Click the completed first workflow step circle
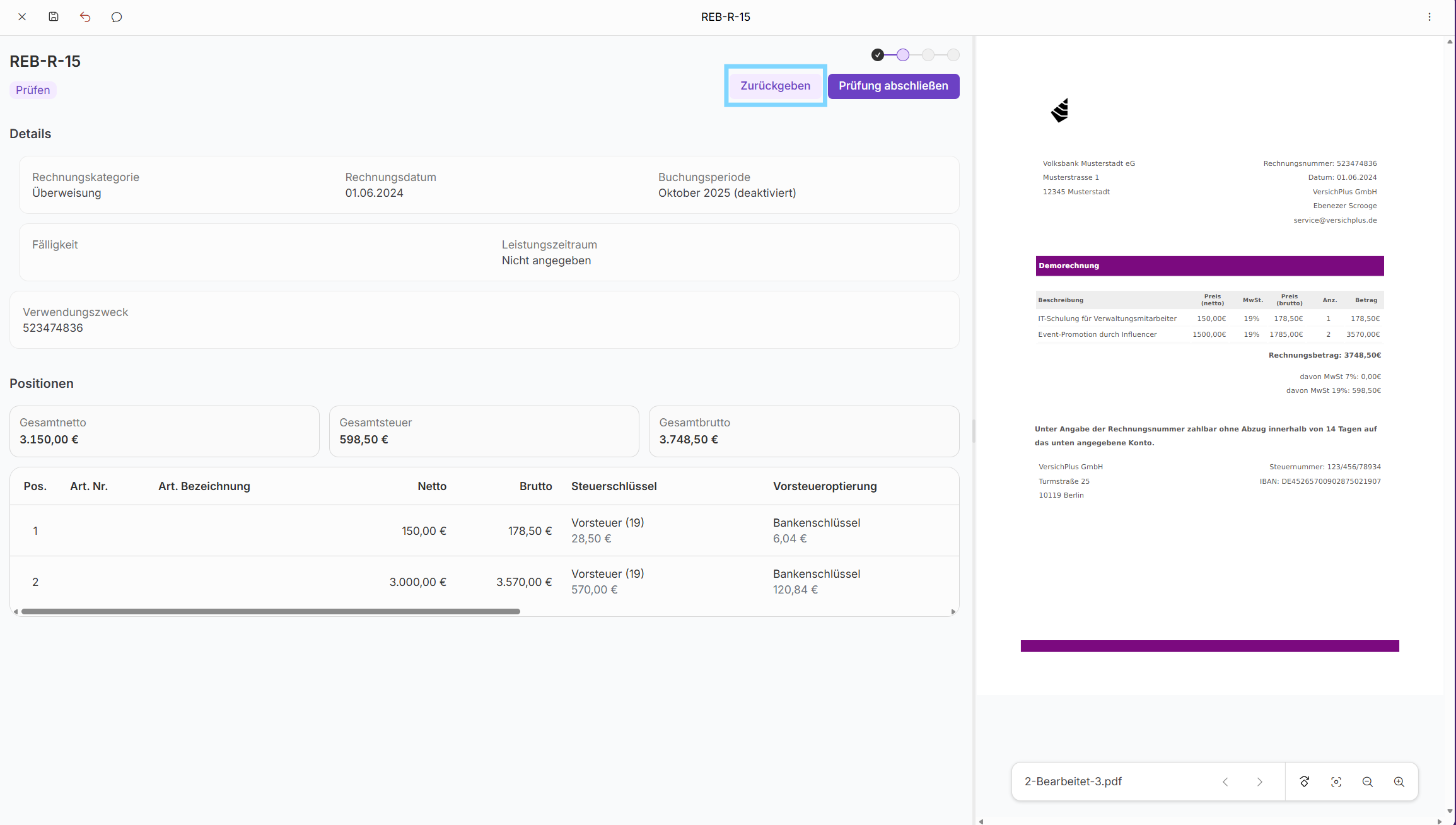 pos(878,55)
